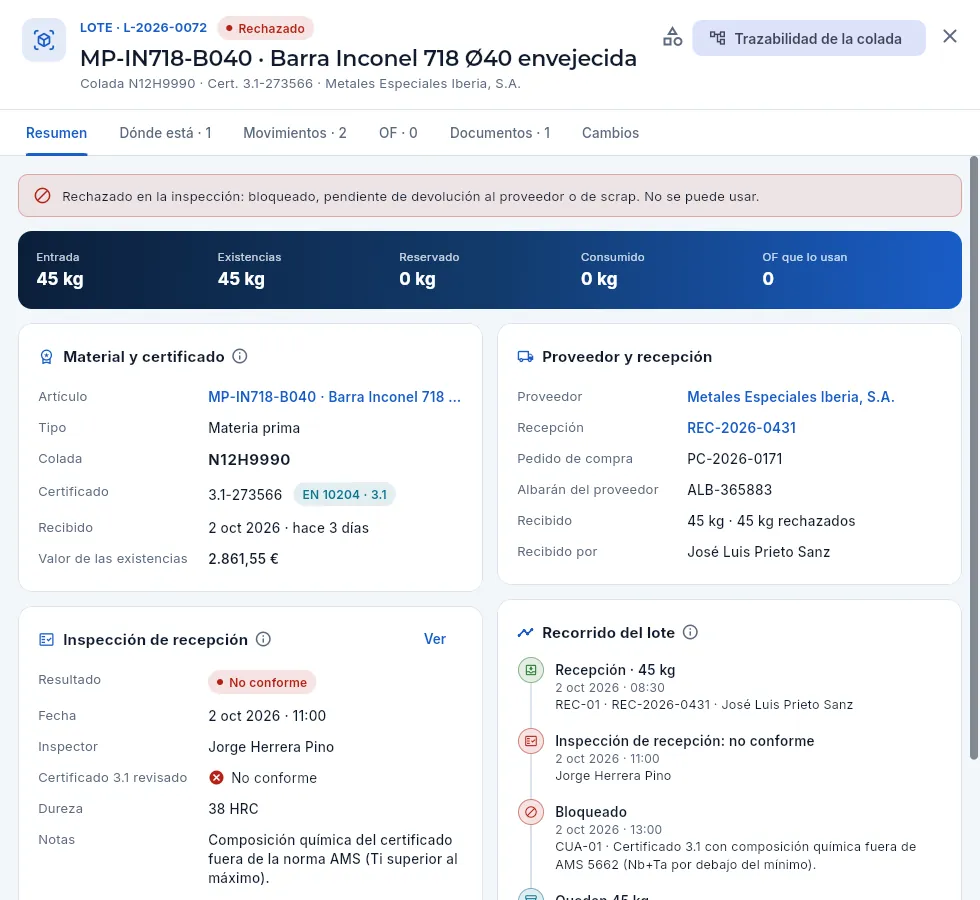Click Ver in Inspección de recepción
This screenshot has width=980, height=900.
click(435, 639)
